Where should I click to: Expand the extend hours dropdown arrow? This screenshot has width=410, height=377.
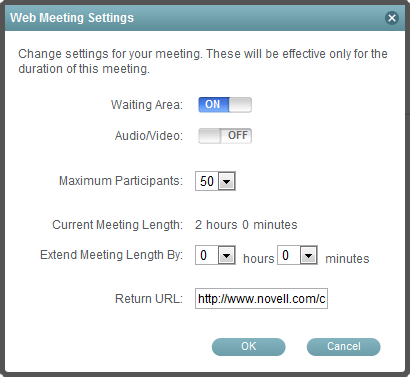pos(227,256)
